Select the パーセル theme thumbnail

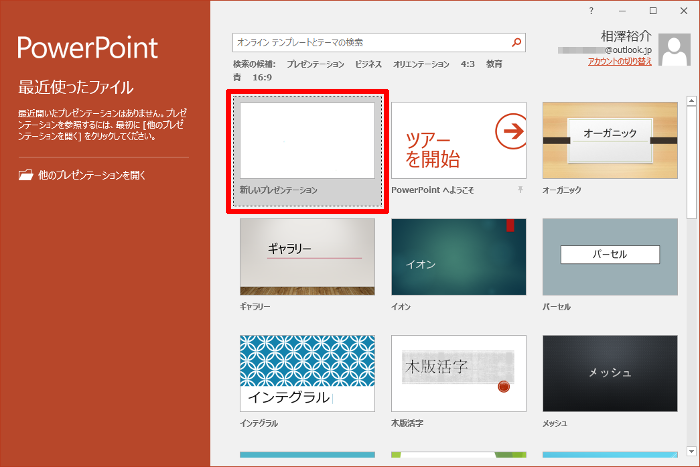pos(610,257)
